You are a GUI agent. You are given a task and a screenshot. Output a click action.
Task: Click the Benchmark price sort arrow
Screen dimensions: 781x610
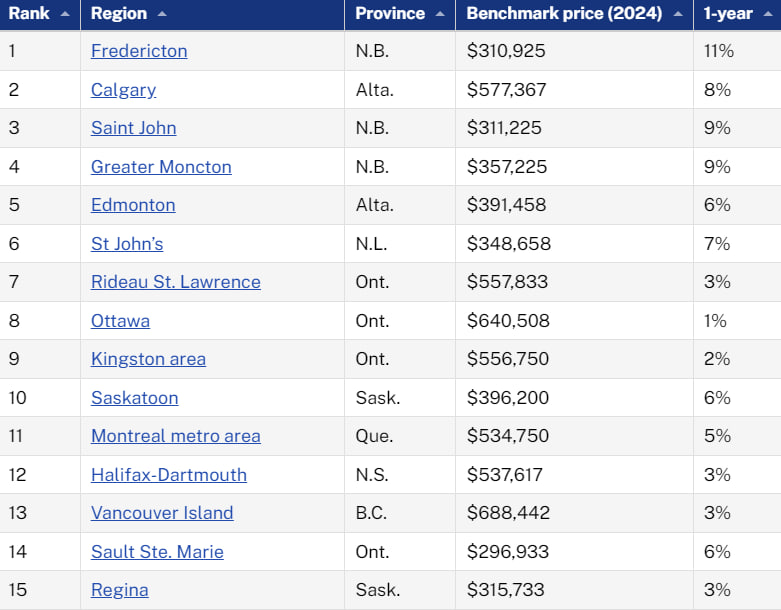pyautogui.click(x=678, y=14)
